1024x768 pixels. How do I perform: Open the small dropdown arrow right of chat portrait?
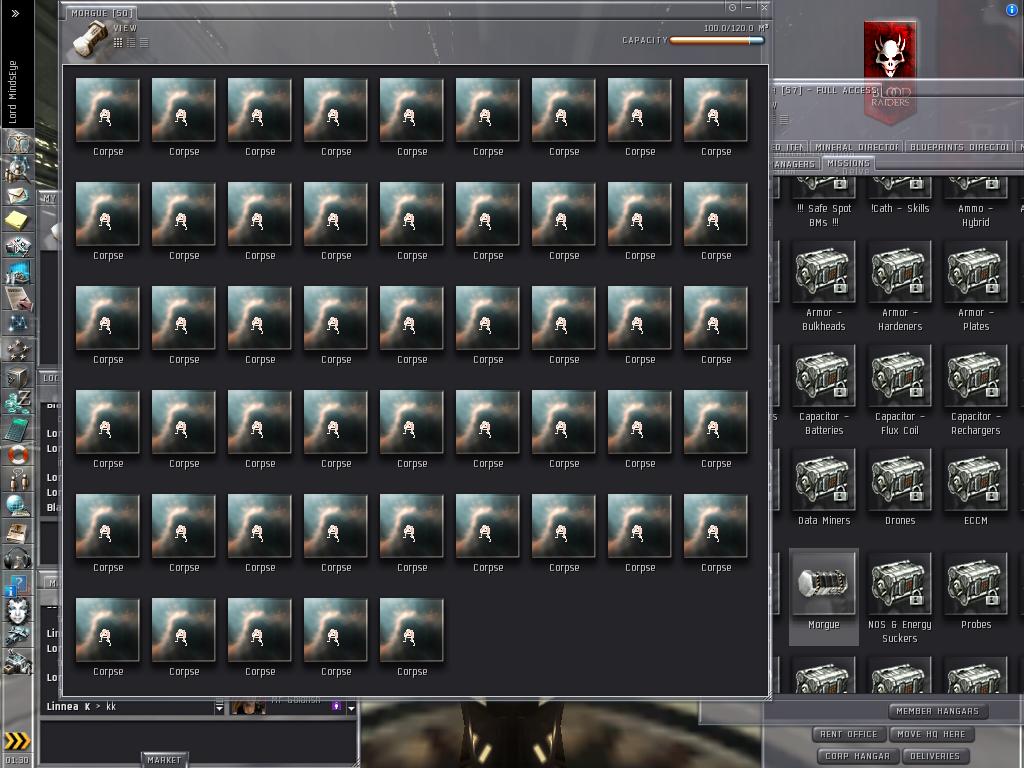pos(351,707)
